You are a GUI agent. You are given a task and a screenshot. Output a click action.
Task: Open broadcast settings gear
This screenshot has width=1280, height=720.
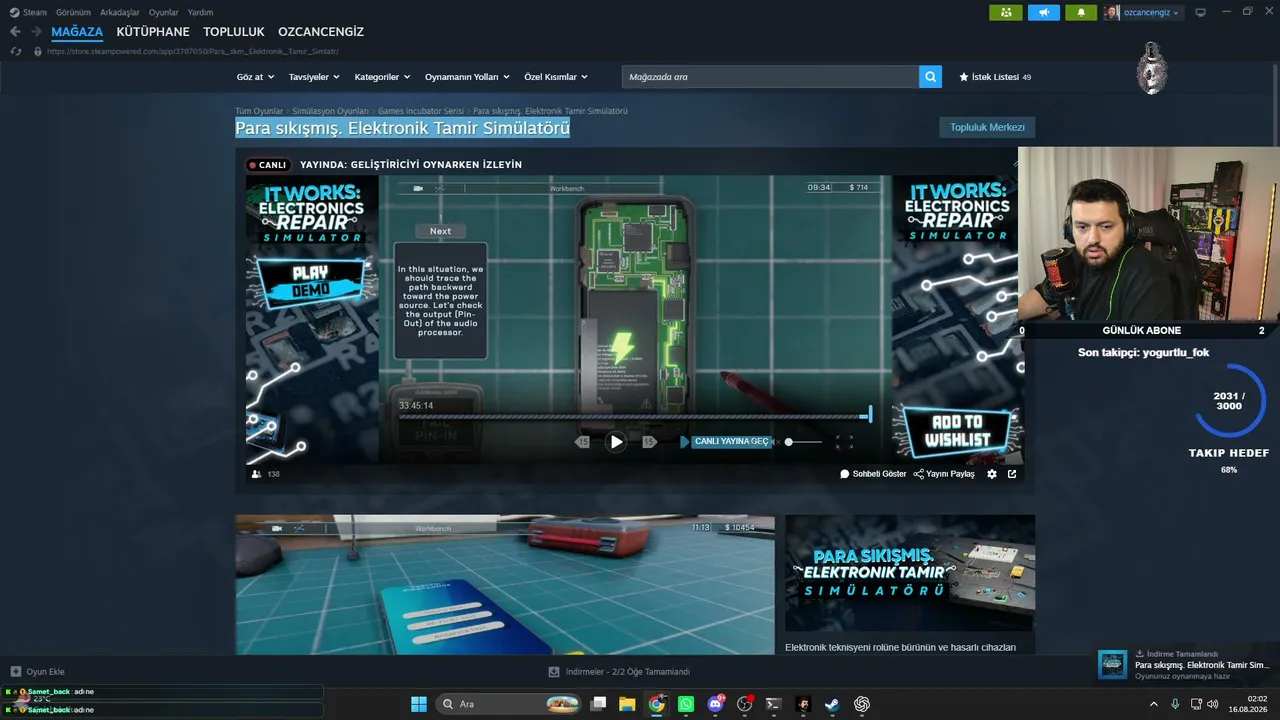pos(992,474)
